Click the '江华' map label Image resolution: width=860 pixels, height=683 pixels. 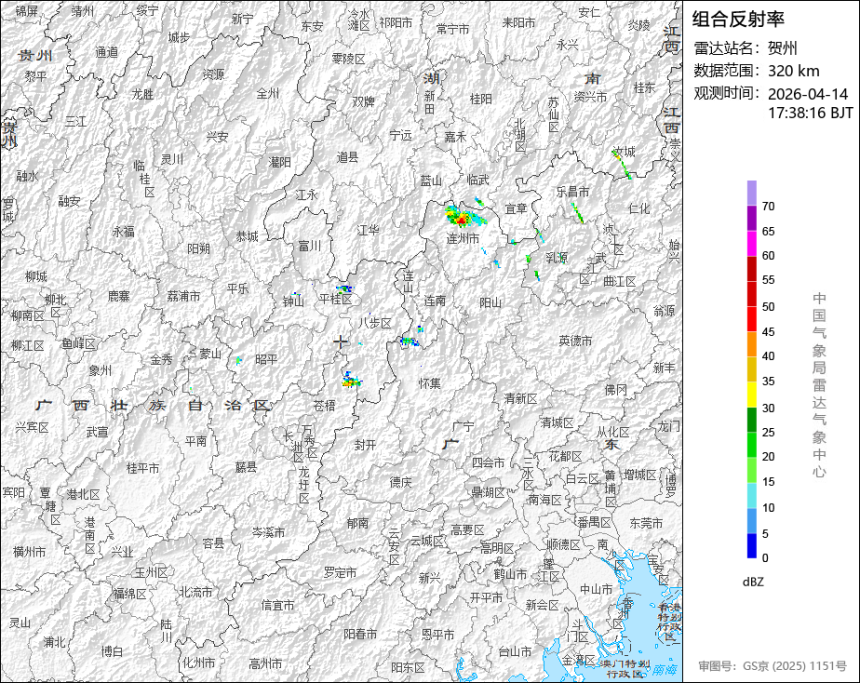pyautogui.click(x=367, y=230)
